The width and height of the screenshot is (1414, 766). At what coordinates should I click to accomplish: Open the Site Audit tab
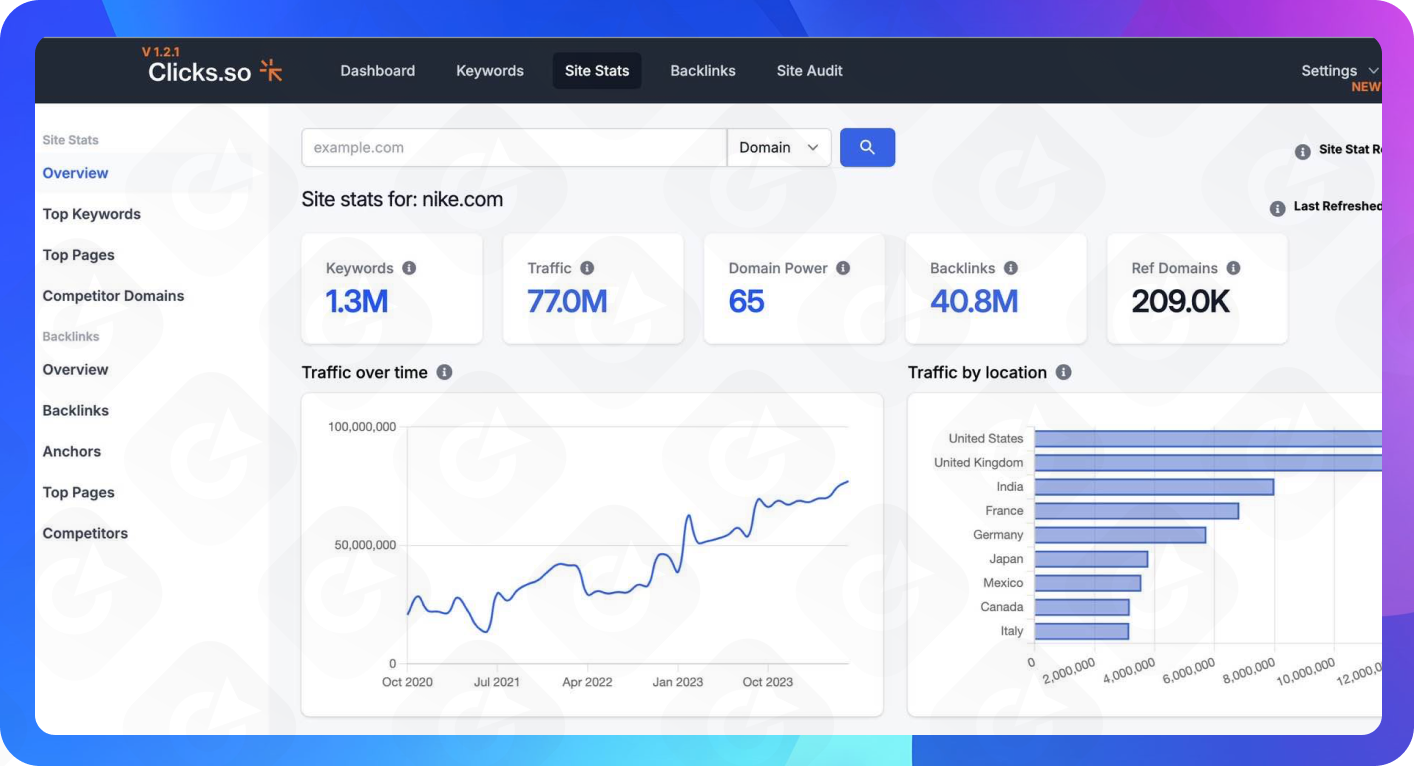tap(810, 71)
